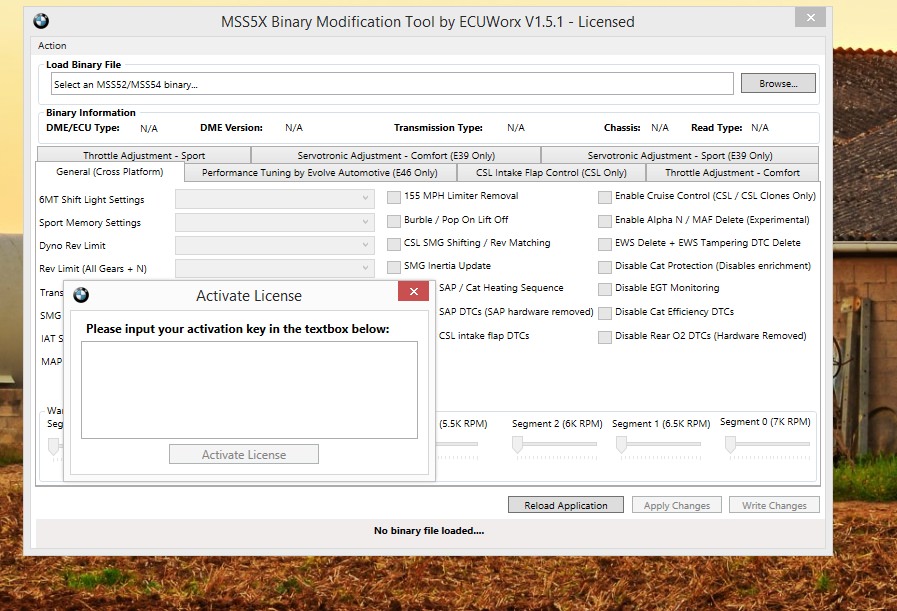Click the 'Read Type:' label
Viewport: 897px width, 611px height.
717,128
